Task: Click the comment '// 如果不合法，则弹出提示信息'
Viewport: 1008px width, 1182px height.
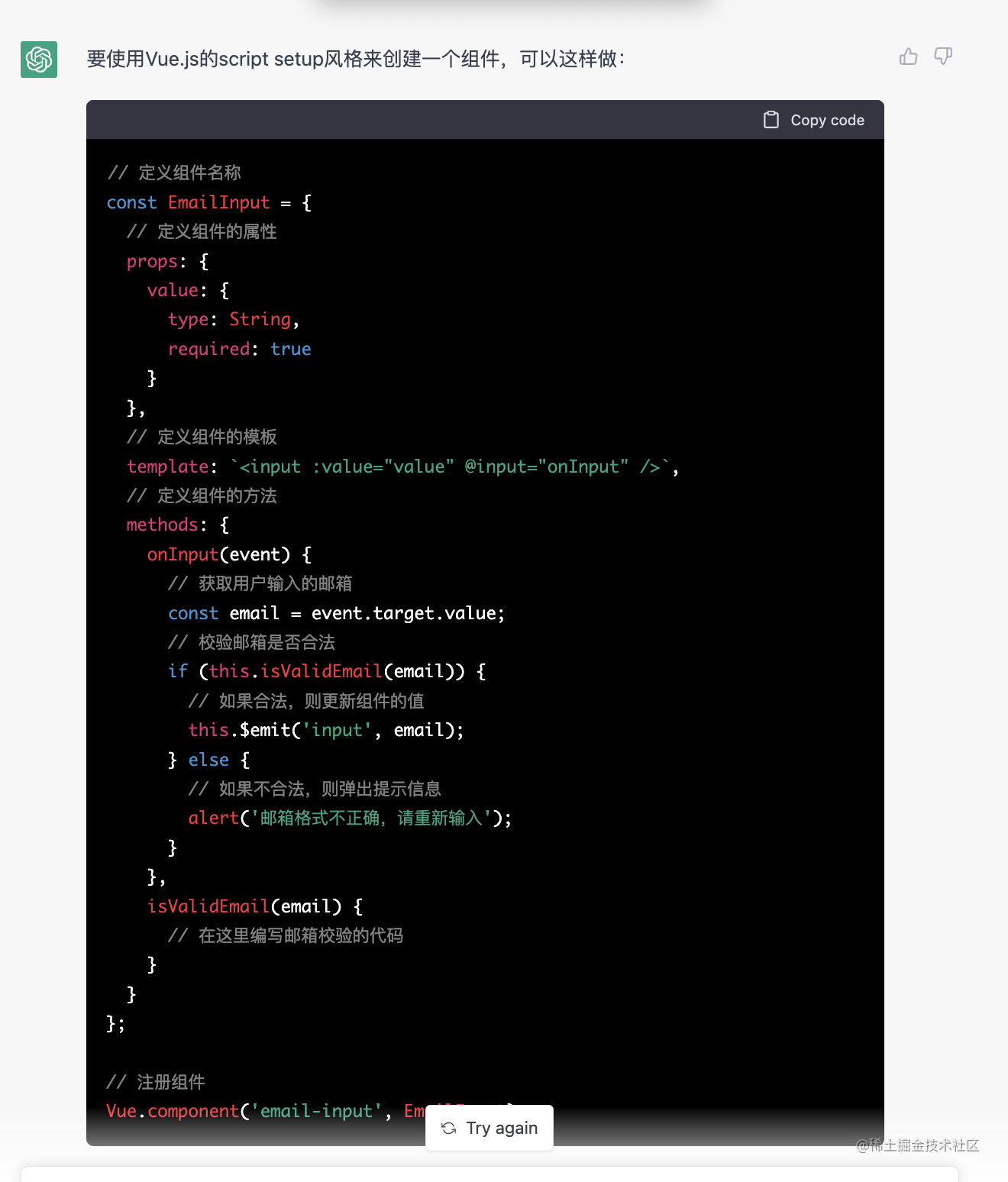Action: [315, 789]
